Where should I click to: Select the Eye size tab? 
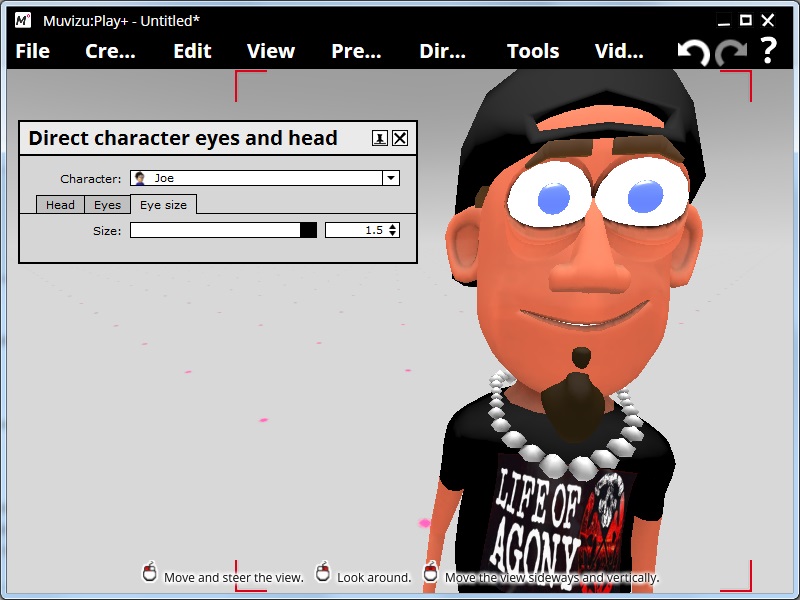163,205
